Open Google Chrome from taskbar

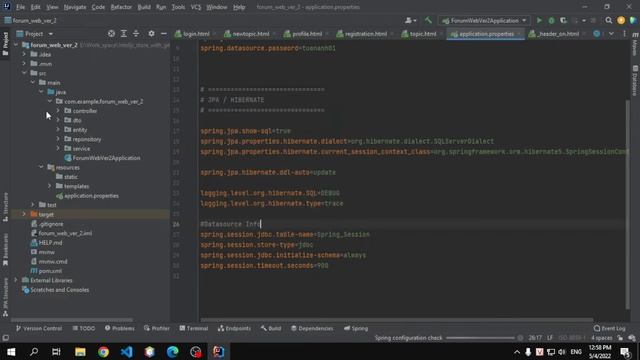(x=103, y=351)
